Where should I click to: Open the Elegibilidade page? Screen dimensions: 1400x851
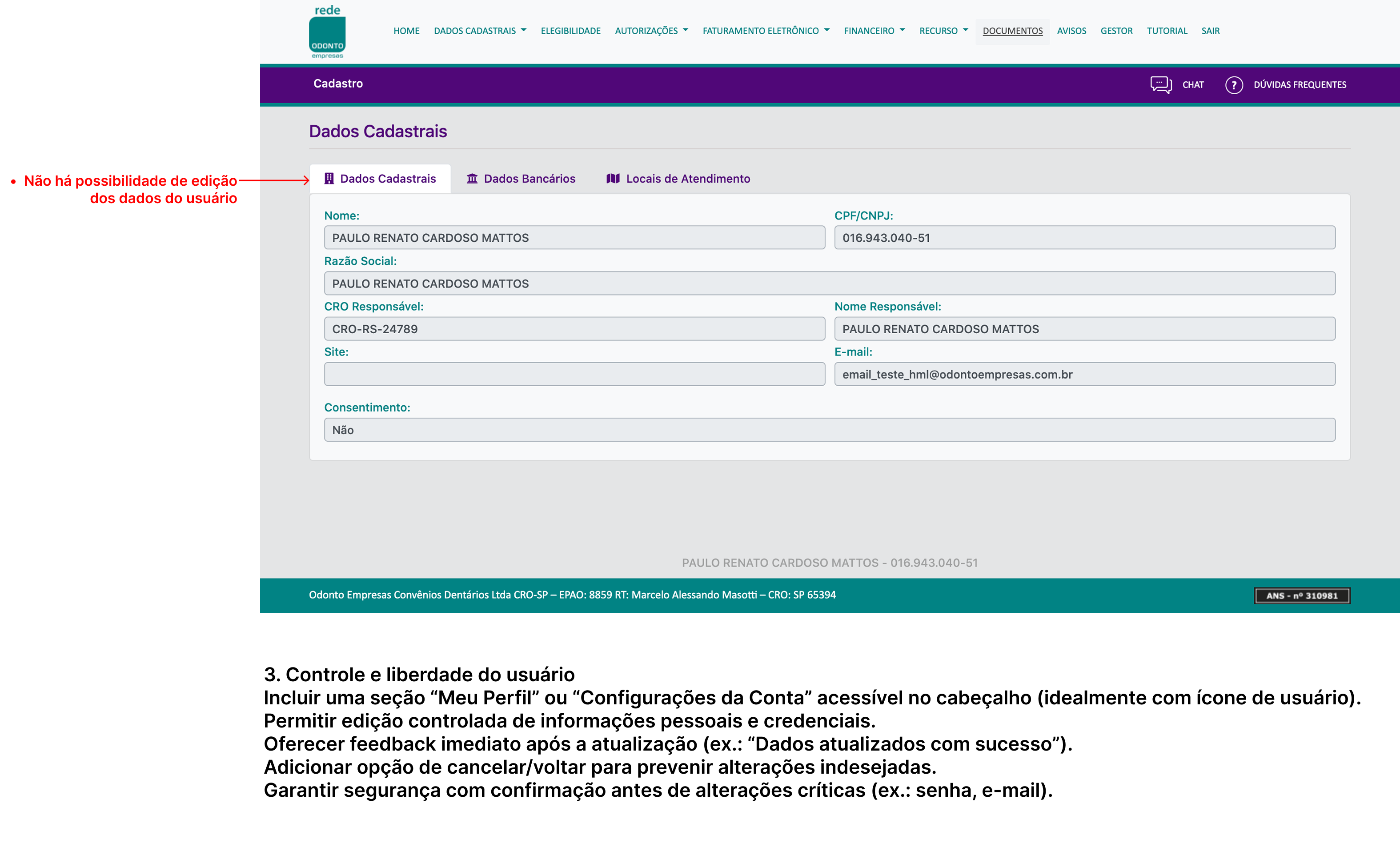pos(570,31)
